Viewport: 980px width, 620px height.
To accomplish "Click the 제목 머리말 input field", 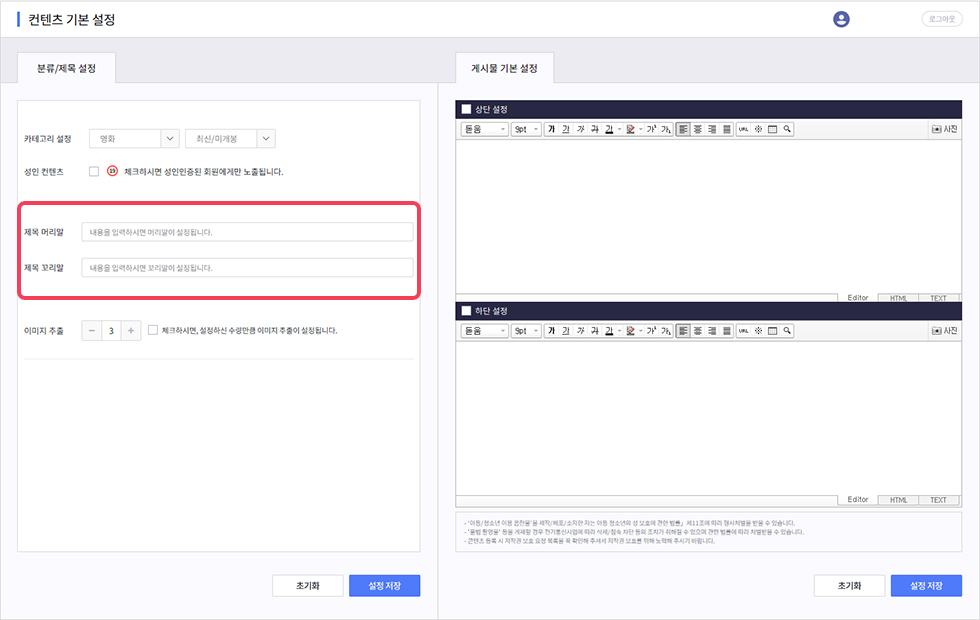I will click(x=247, y=232).
